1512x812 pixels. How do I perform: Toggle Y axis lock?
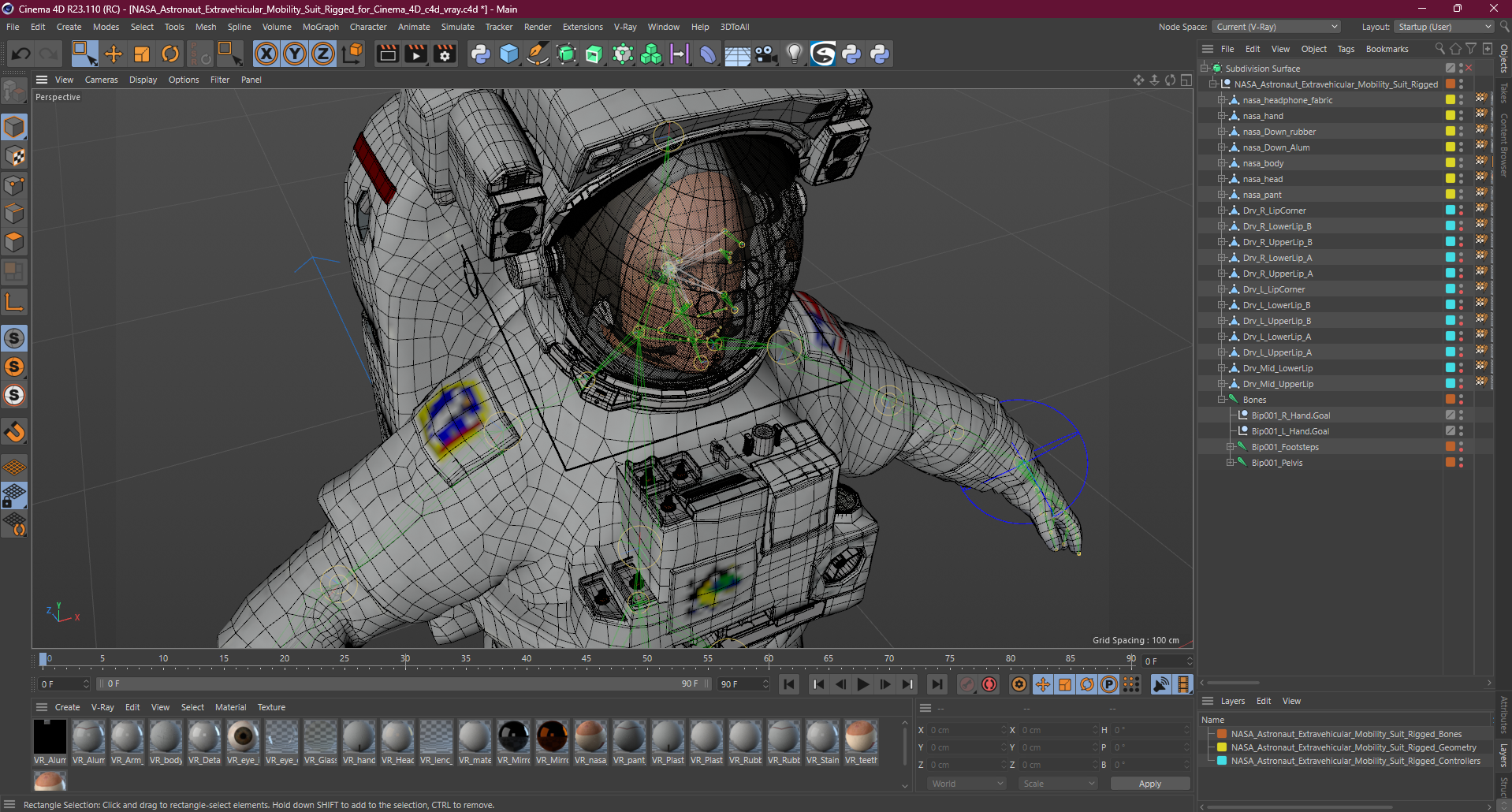coord(295,54)
